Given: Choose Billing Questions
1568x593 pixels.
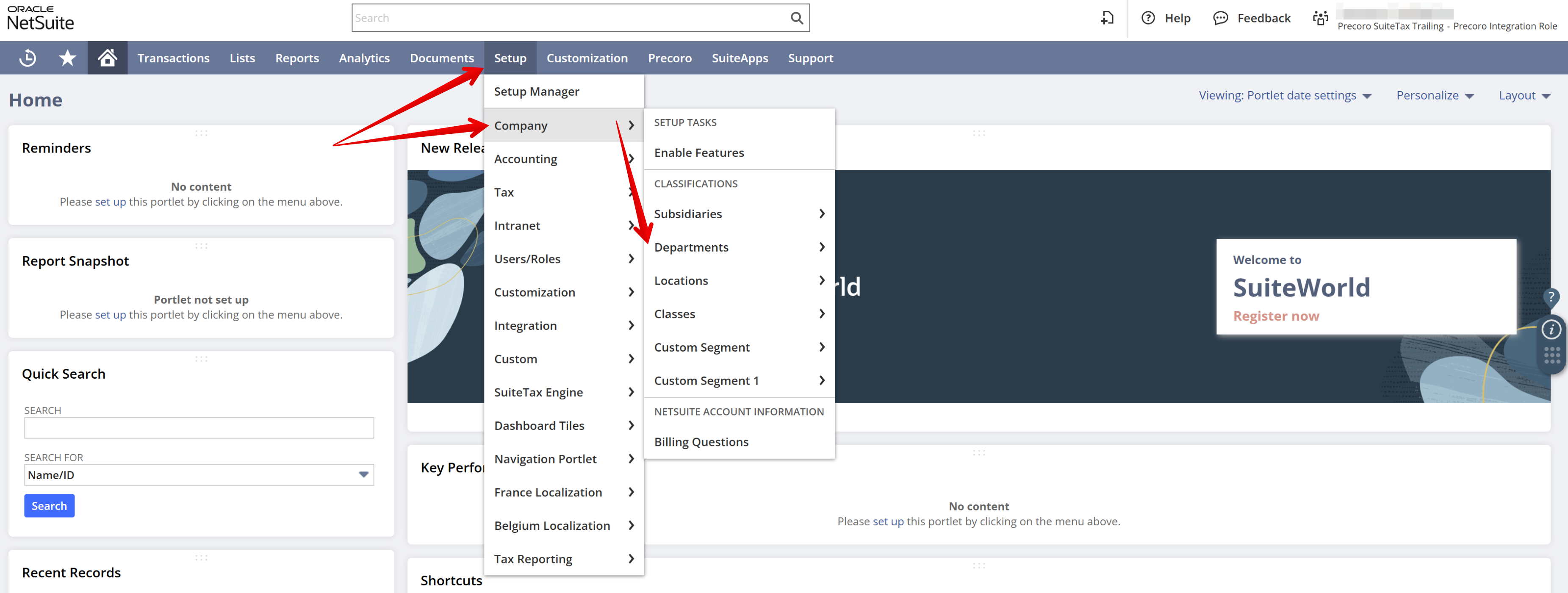Looking at the screenshot, I should coord(739,442).
